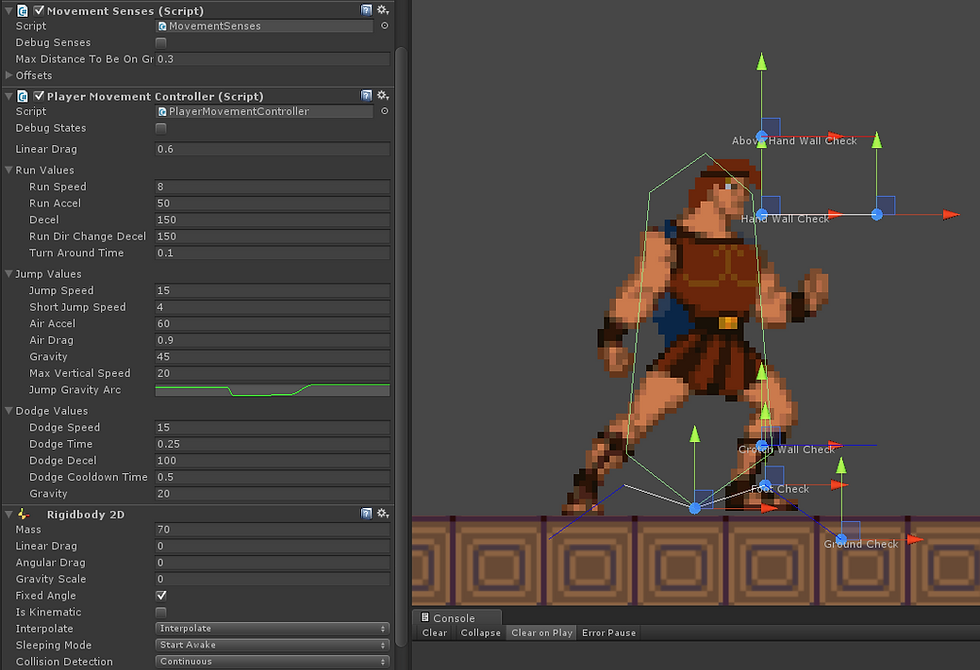Click the Angular Drag value field
The image size is (980, 670).
point(272,562)
